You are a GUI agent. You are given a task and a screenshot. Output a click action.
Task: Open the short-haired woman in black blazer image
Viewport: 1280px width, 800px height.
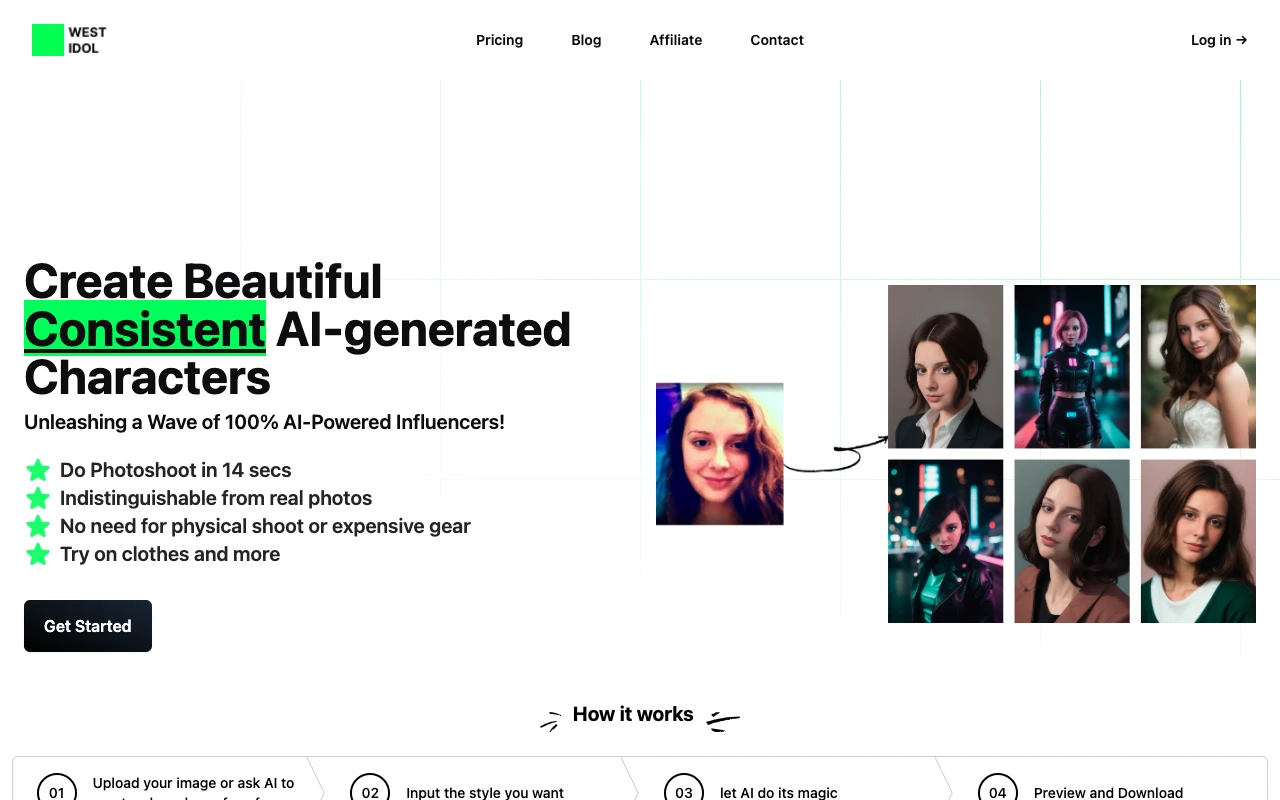pyautogui.click(x=945, y=366)
